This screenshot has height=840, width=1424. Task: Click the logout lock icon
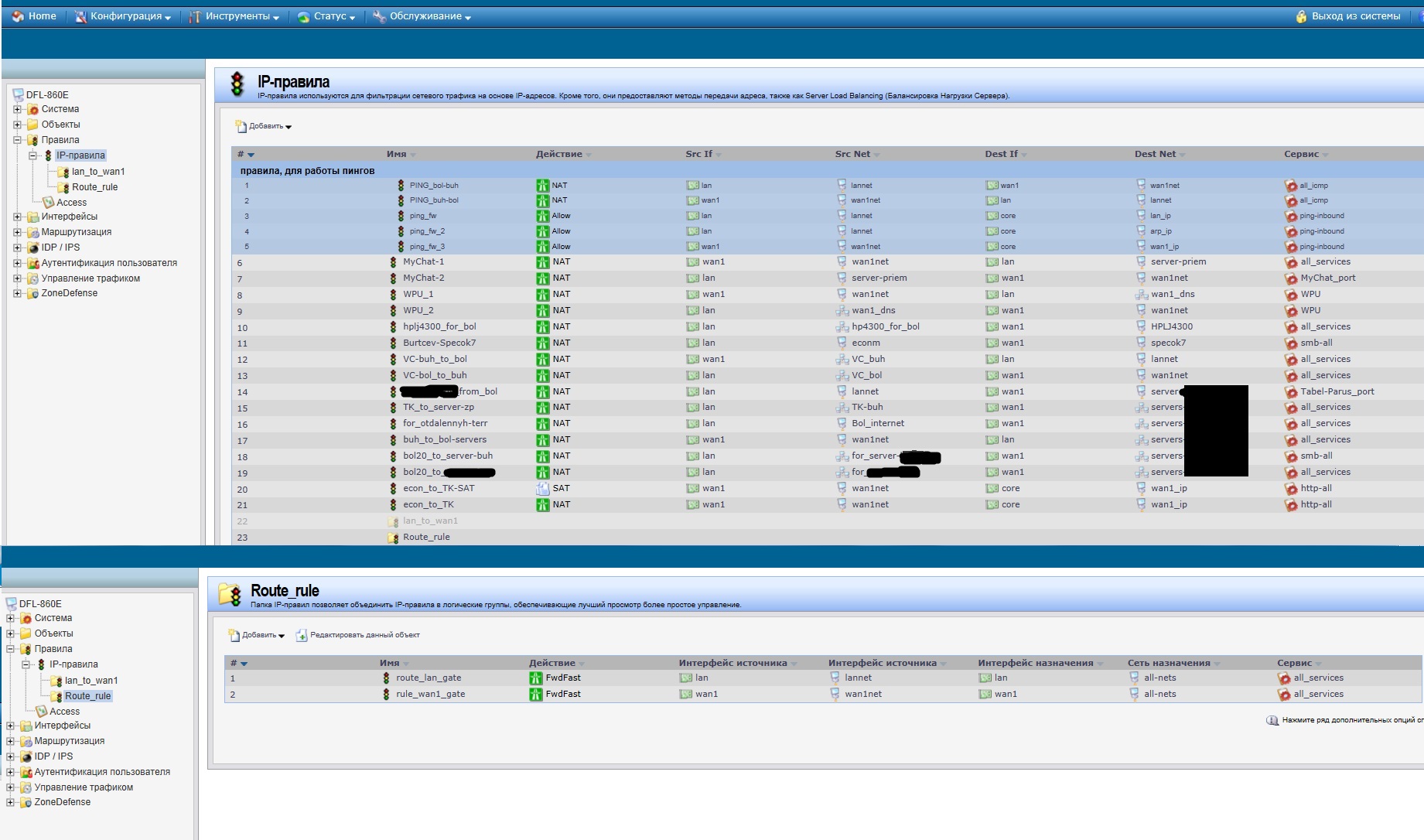tap(1301, 16)
